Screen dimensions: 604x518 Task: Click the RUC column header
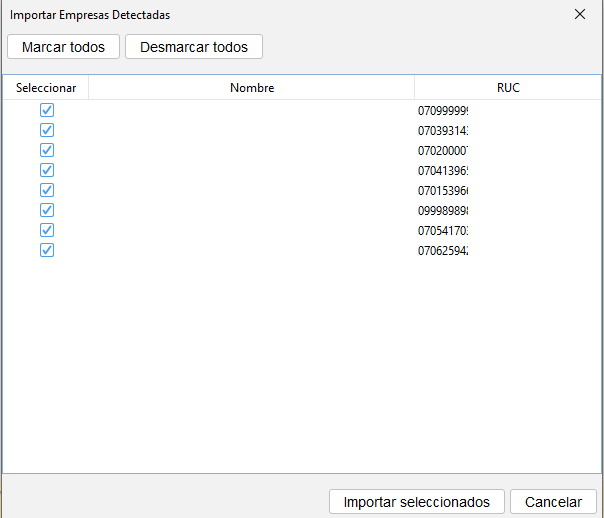(x=508, y=88)
